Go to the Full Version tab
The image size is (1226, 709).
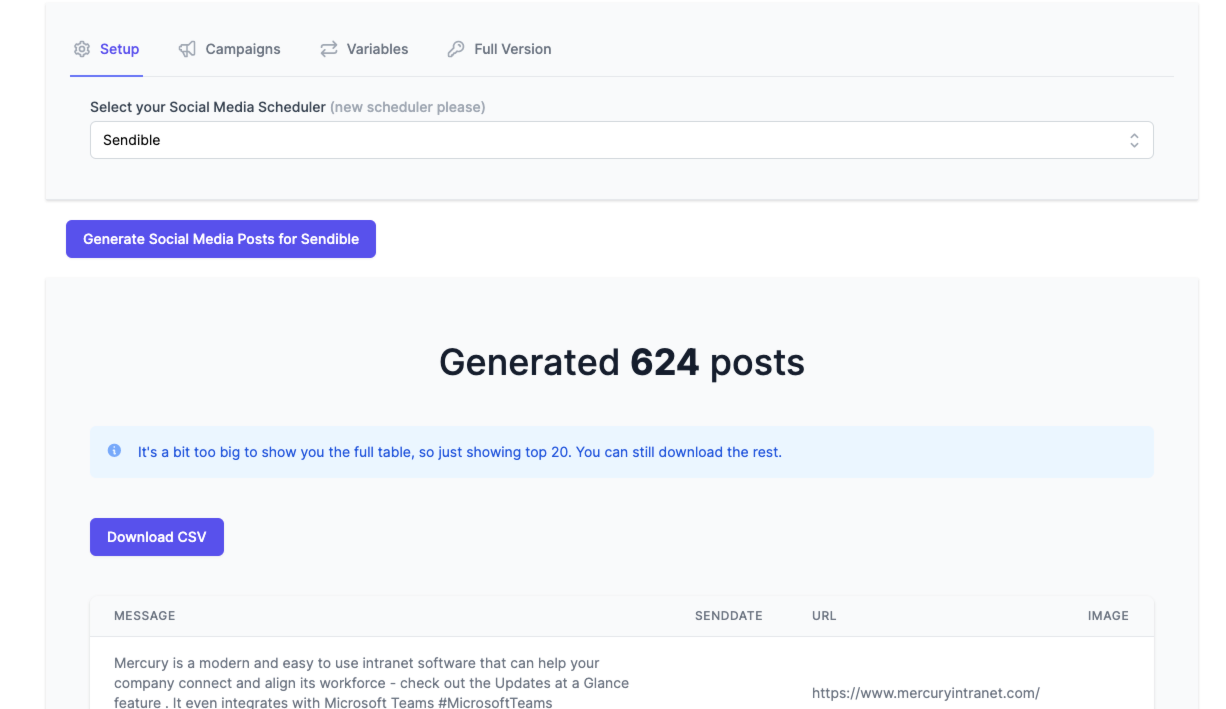click(512, 49)
